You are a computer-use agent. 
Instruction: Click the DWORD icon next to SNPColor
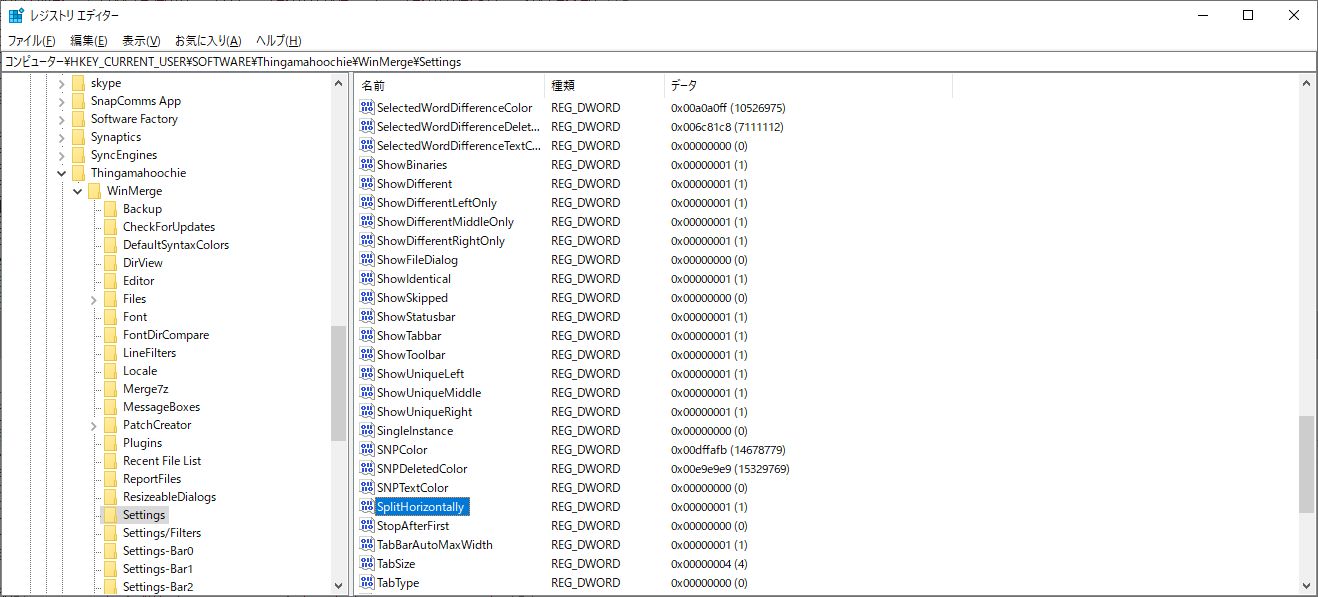point(366,450)
